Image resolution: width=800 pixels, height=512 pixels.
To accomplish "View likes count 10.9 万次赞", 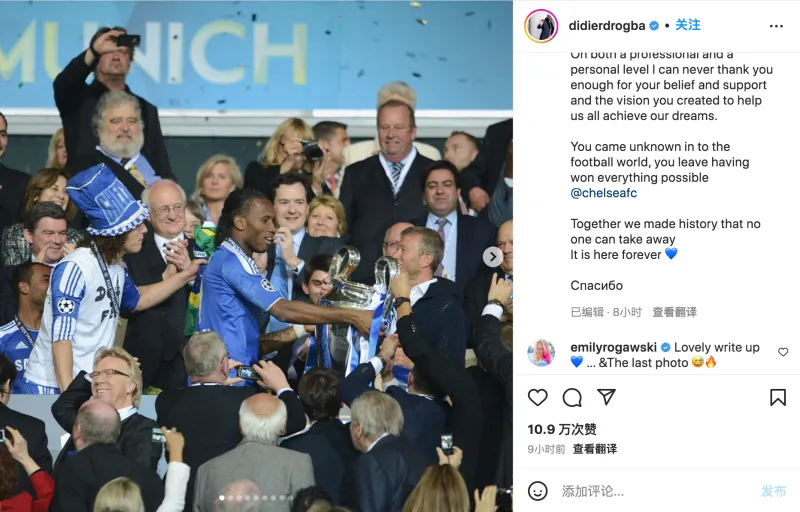I will click(562, 429).
